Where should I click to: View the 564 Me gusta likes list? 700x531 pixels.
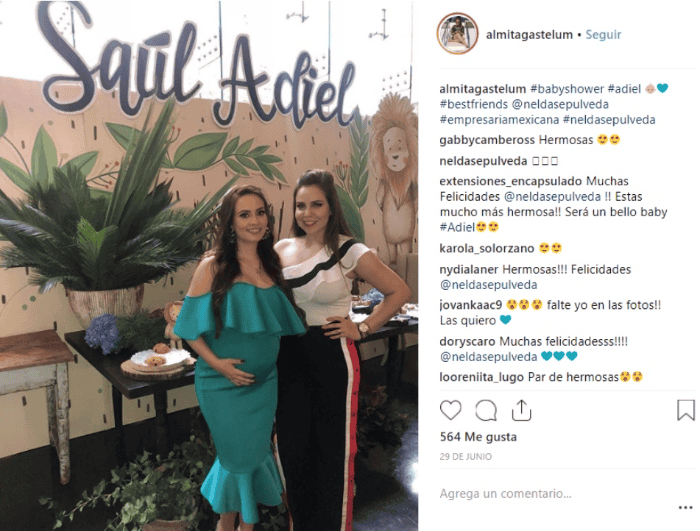point(478,436)
